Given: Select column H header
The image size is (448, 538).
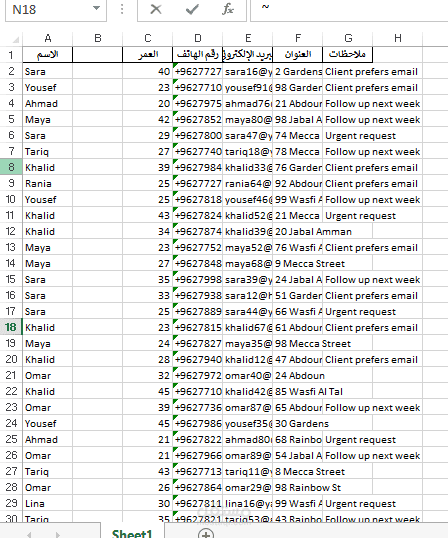Looking at the screenshot, I should [398, 38].
